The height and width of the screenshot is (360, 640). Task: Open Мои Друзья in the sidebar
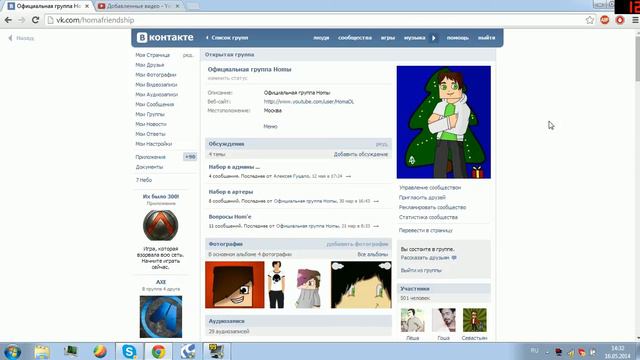click(150, 65)
